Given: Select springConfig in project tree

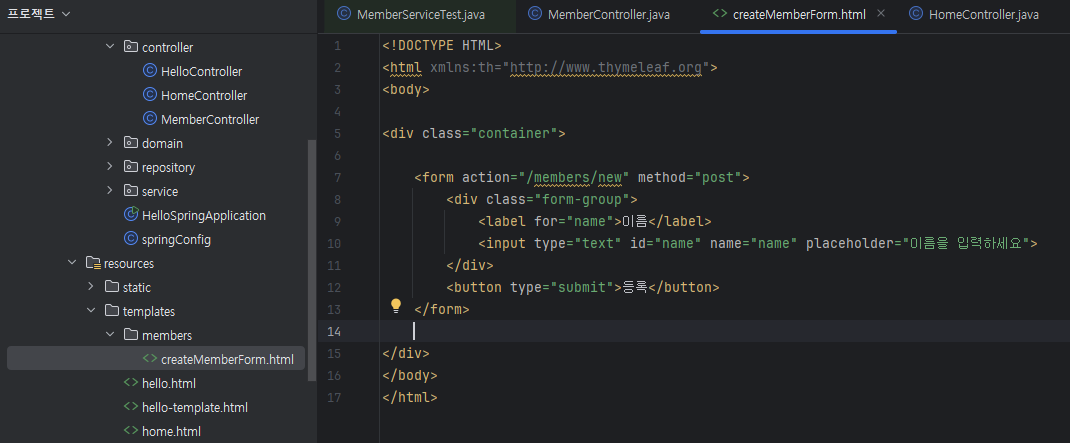Looking at the screenshot, I should click(x=176, y=240).
